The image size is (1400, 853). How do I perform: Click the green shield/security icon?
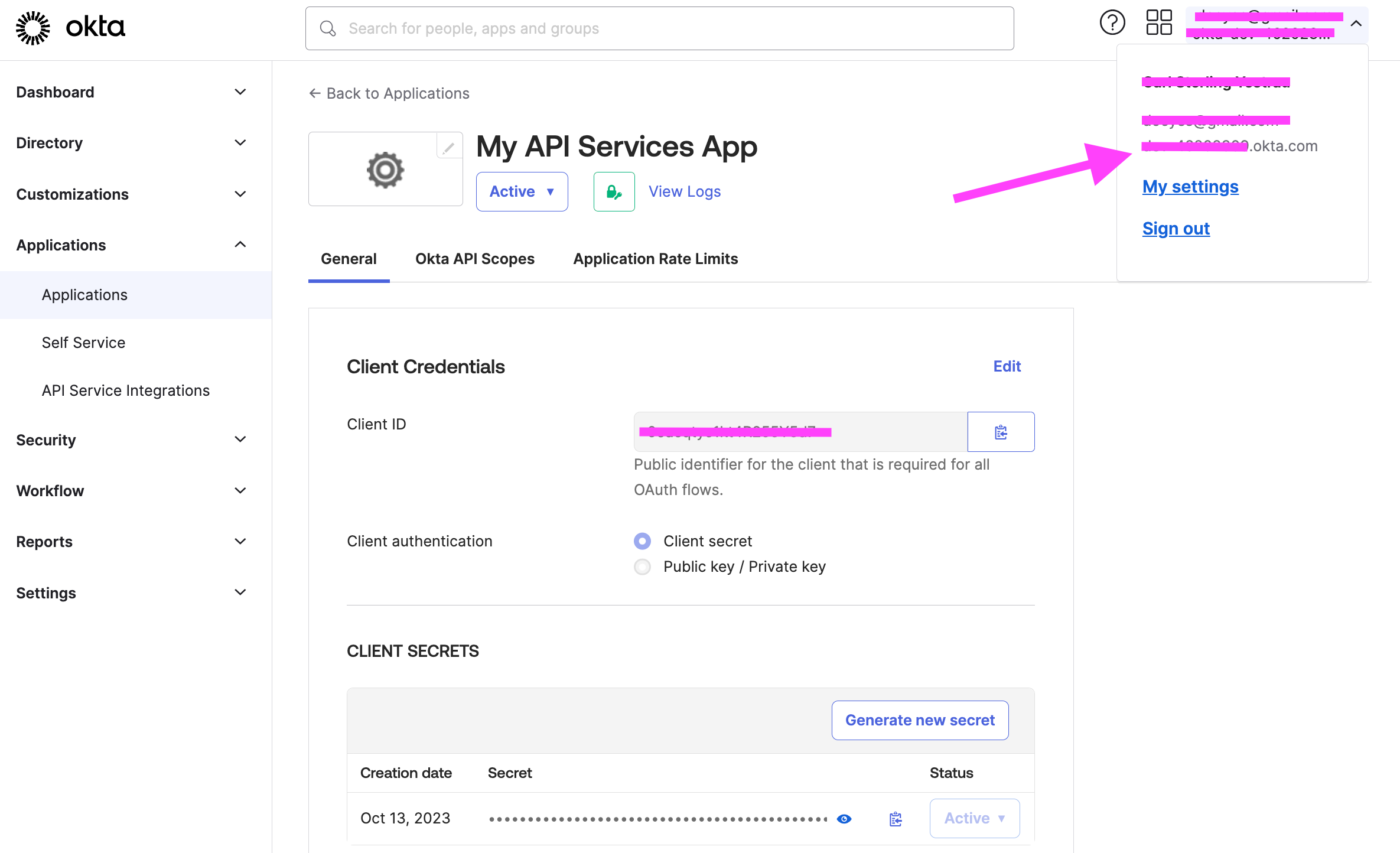pyautogui.click(x=614, y=190)
